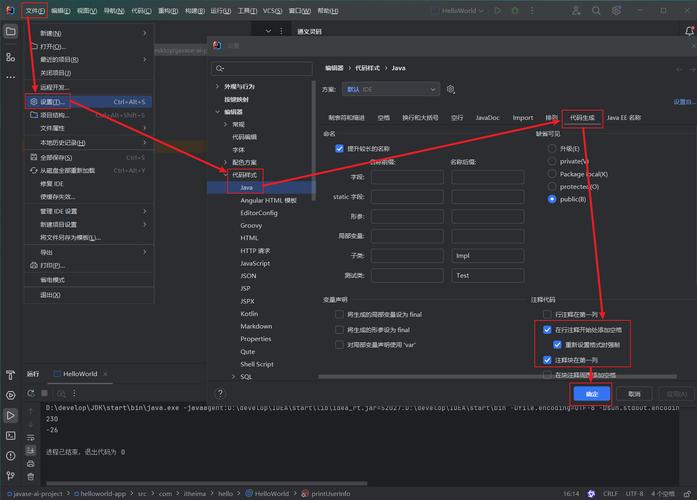This screenshot has height=500, width=697.
Task: Open the Project tool window folder icon
Action: (10, 32)
